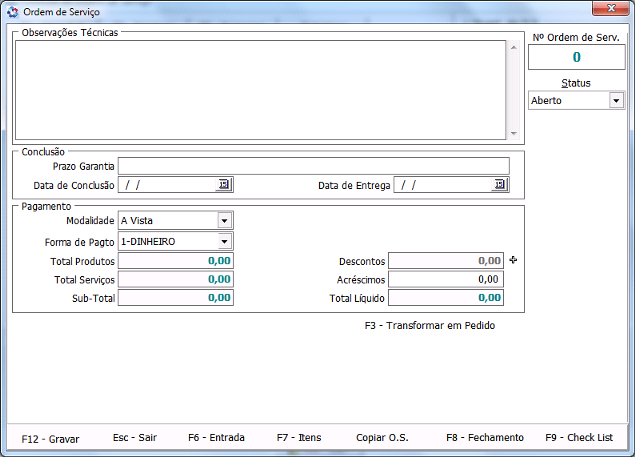Image resolution: width=635 pixels, height=457 pixels.
Task: Focus the Observações Técnicas text area
Action: [x=260, y=90]
